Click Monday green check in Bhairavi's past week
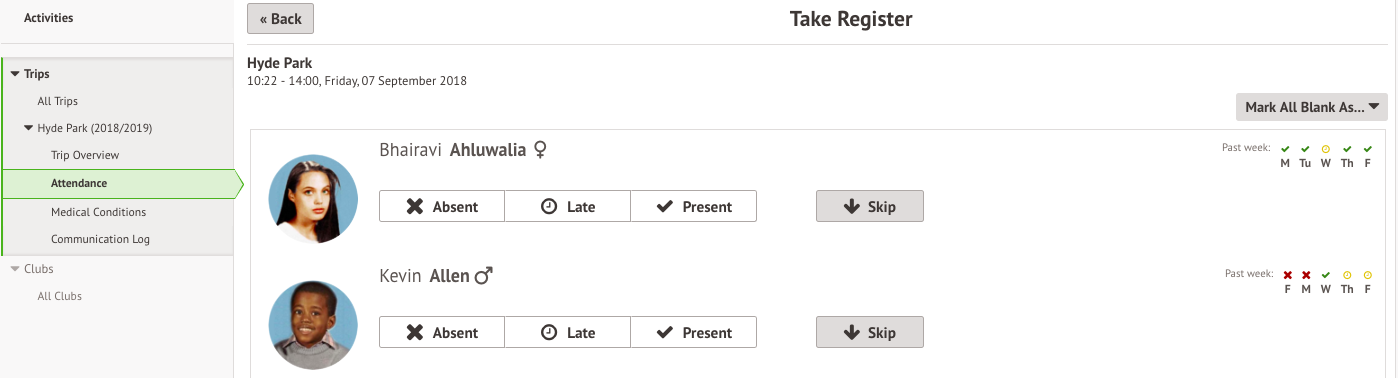Image resolution: width=1398 pixels, height=378 pixels. click(1285, 149)
